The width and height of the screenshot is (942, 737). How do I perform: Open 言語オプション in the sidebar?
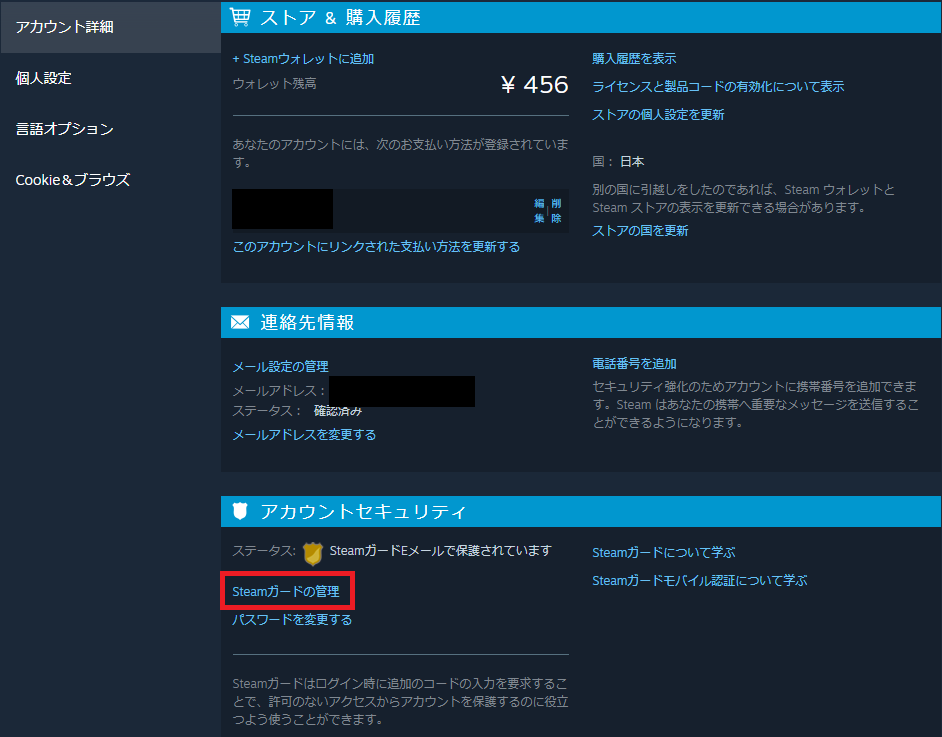[64, 129]
